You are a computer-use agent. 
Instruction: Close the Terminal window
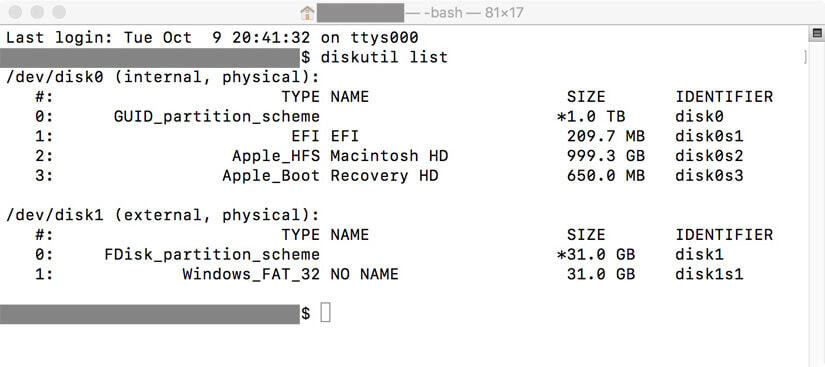pyautogui.click(x=16, y=12)
